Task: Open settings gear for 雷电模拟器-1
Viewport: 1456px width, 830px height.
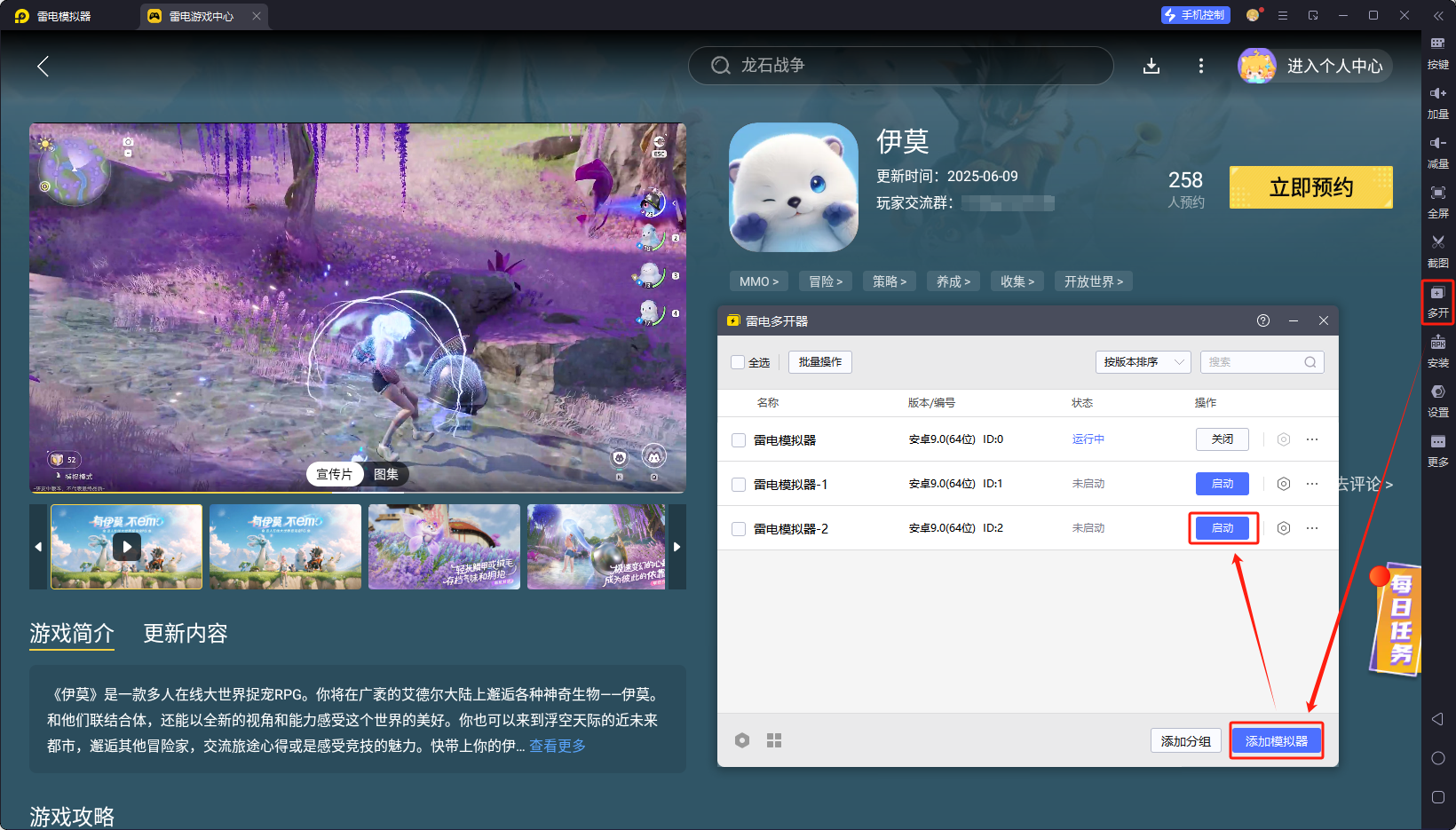Action: (1284, 484)
